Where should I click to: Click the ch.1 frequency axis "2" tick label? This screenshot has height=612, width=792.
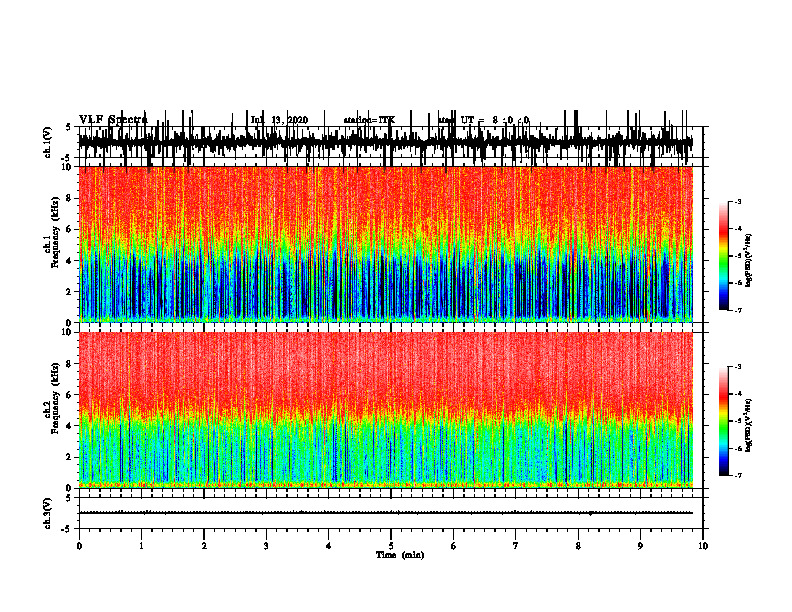click(70, 291)
